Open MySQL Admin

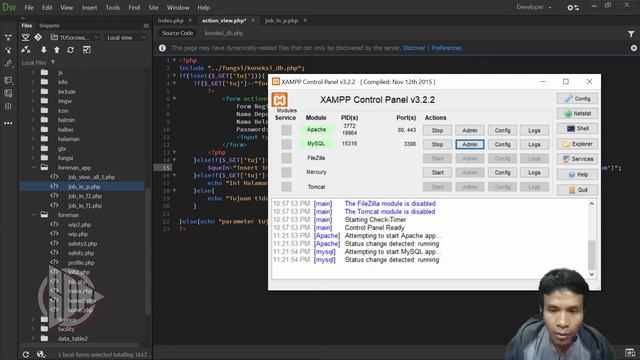[470, 144]
